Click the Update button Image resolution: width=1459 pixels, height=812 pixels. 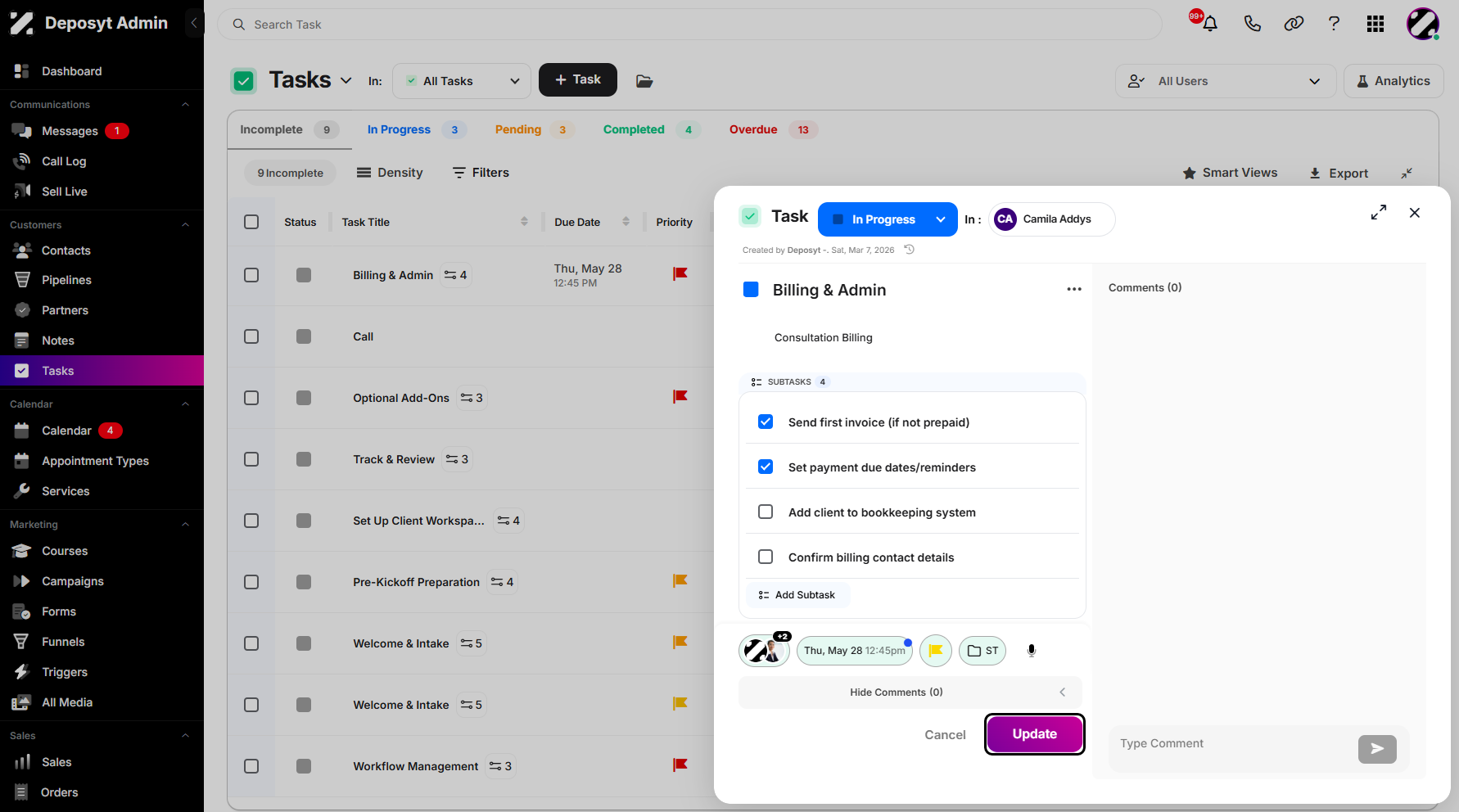pyautogui.click(x=1035, y=734)
